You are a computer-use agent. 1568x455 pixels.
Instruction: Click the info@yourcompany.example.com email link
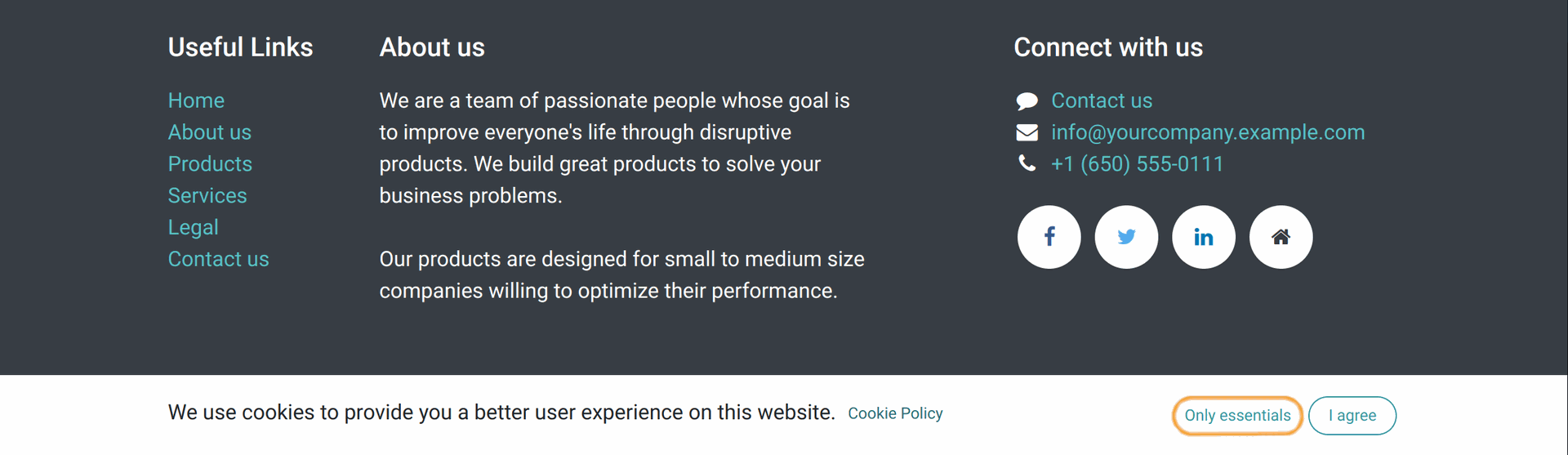click(x=1208, y=132)
